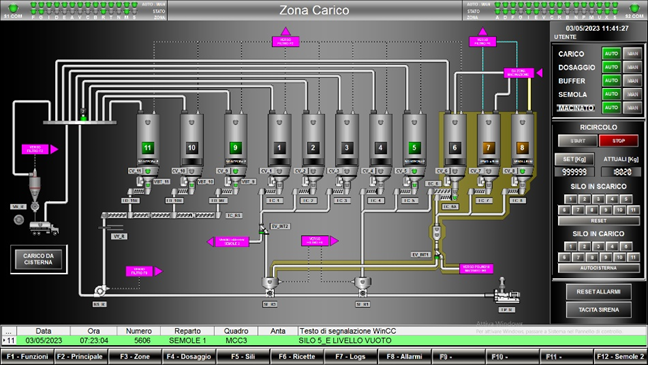The width and height of the screenshot is (648, 365).
Task: Click the blower fan icon at bottom left
Action: pyautogui.click(x=100, y=291)
